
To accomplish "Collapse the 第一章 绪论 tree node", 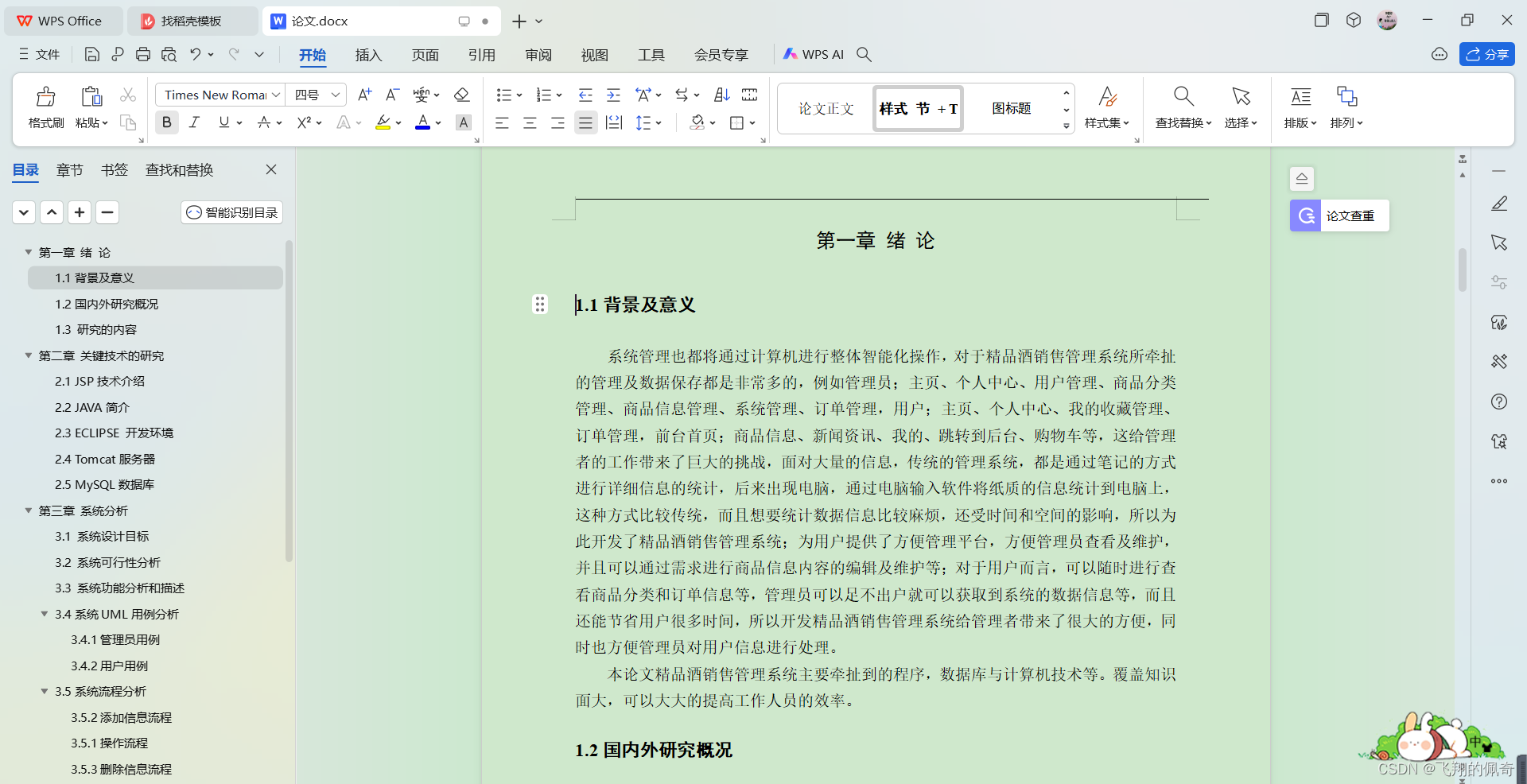I will [28, 252].
